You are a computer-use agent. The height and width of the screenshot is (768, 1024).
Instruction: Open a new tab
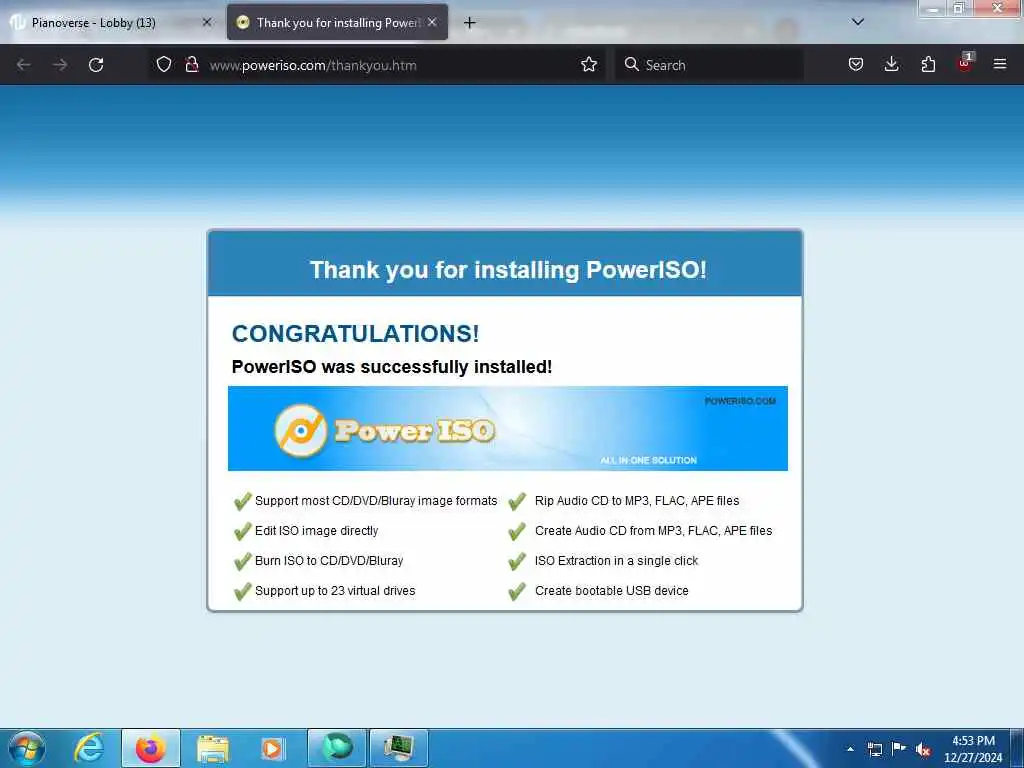(470, 23)
